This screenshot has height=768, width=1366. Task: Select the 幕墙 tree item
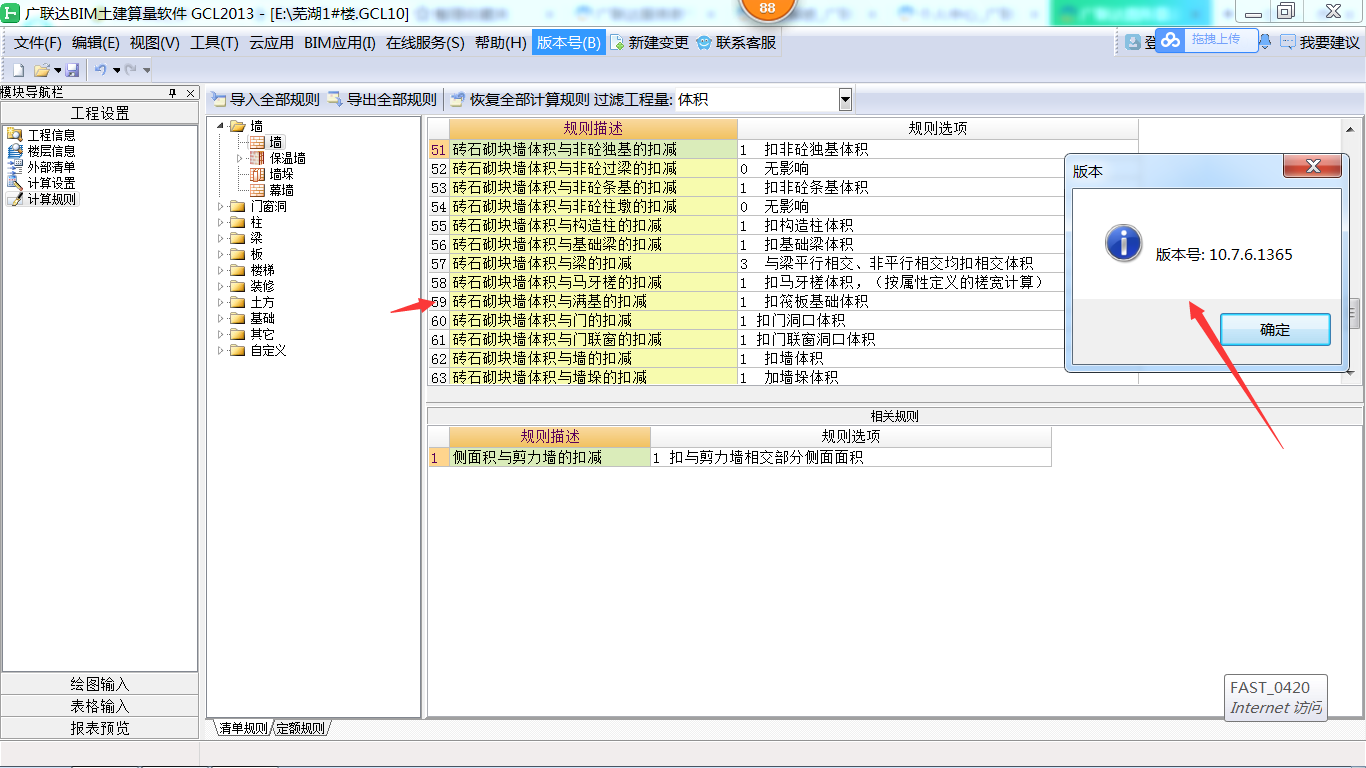[x=281, y=190]
